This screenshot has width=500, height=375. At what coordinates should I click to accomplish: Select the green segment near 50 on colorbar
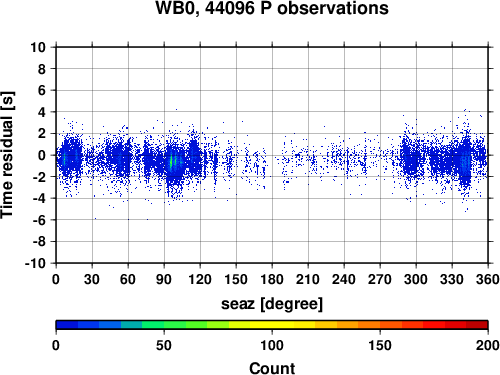[164, 325]
